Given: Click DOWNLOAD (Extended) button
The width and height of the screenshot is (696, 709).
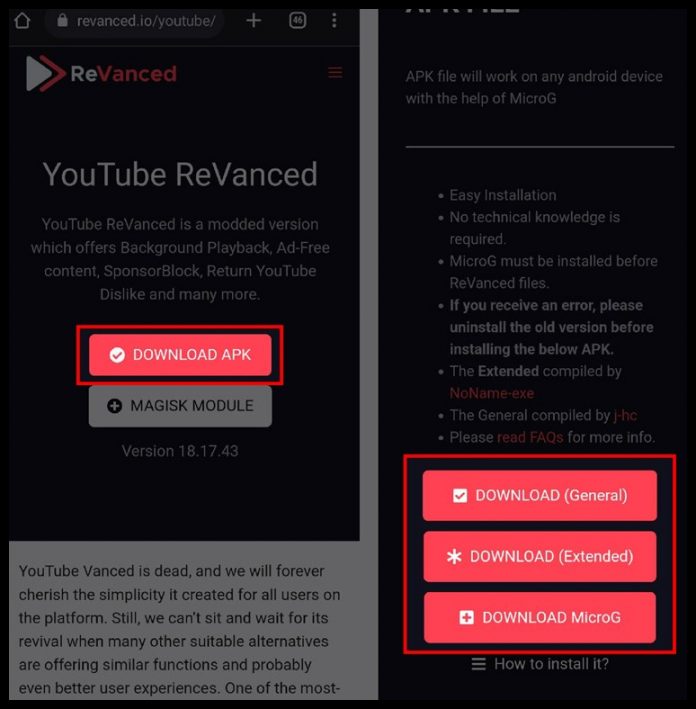Looking at the screenshot, I should (539, 556).
